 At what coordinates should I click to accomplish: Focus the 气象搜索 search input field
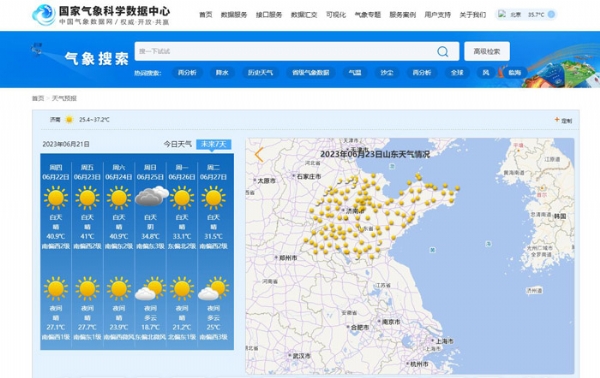[285, 51]
